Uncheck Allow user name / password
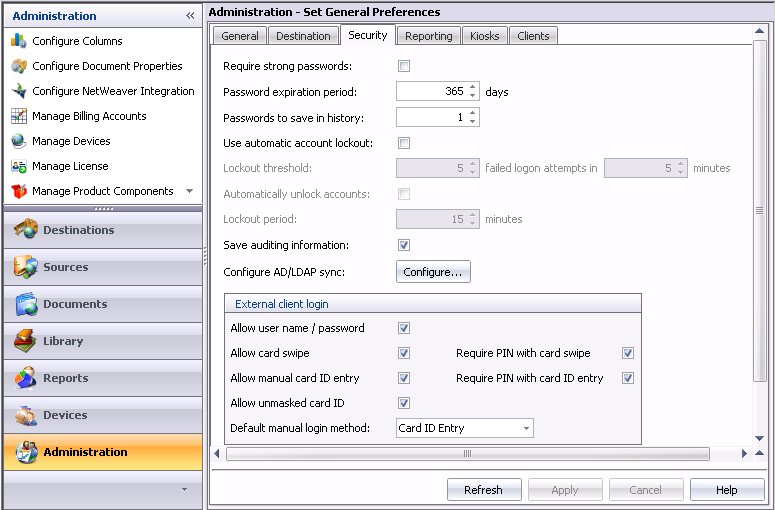 pyautogui.click(x=404, y=328)
